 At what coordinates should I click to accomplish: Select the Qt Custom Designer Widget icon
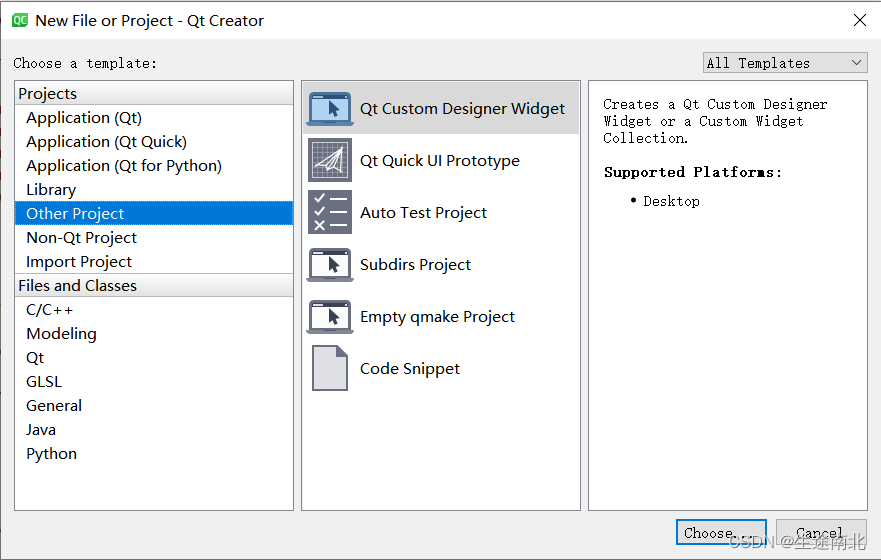330,108
